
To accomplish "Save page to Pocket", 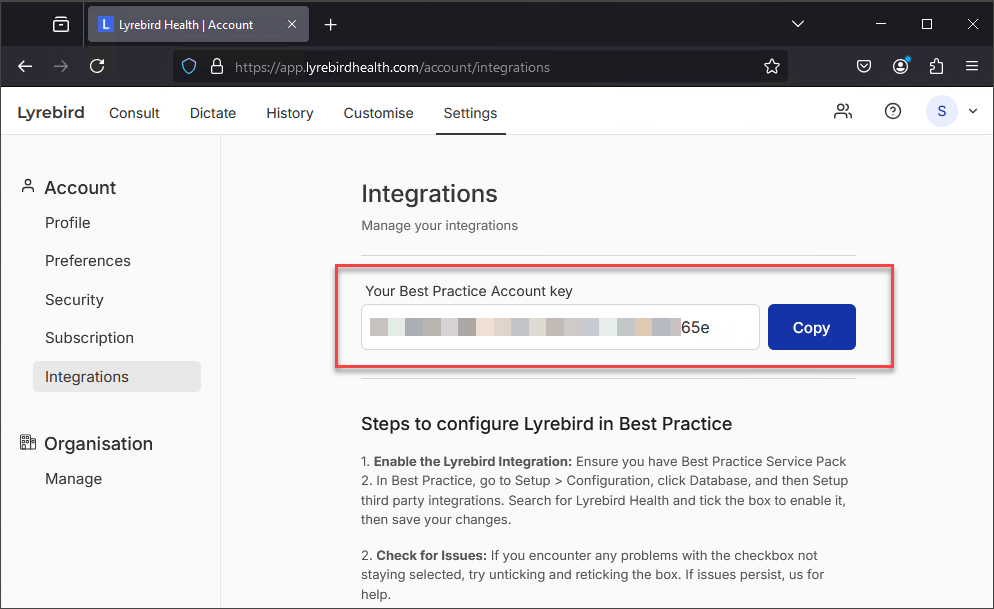I will point(863,67).
